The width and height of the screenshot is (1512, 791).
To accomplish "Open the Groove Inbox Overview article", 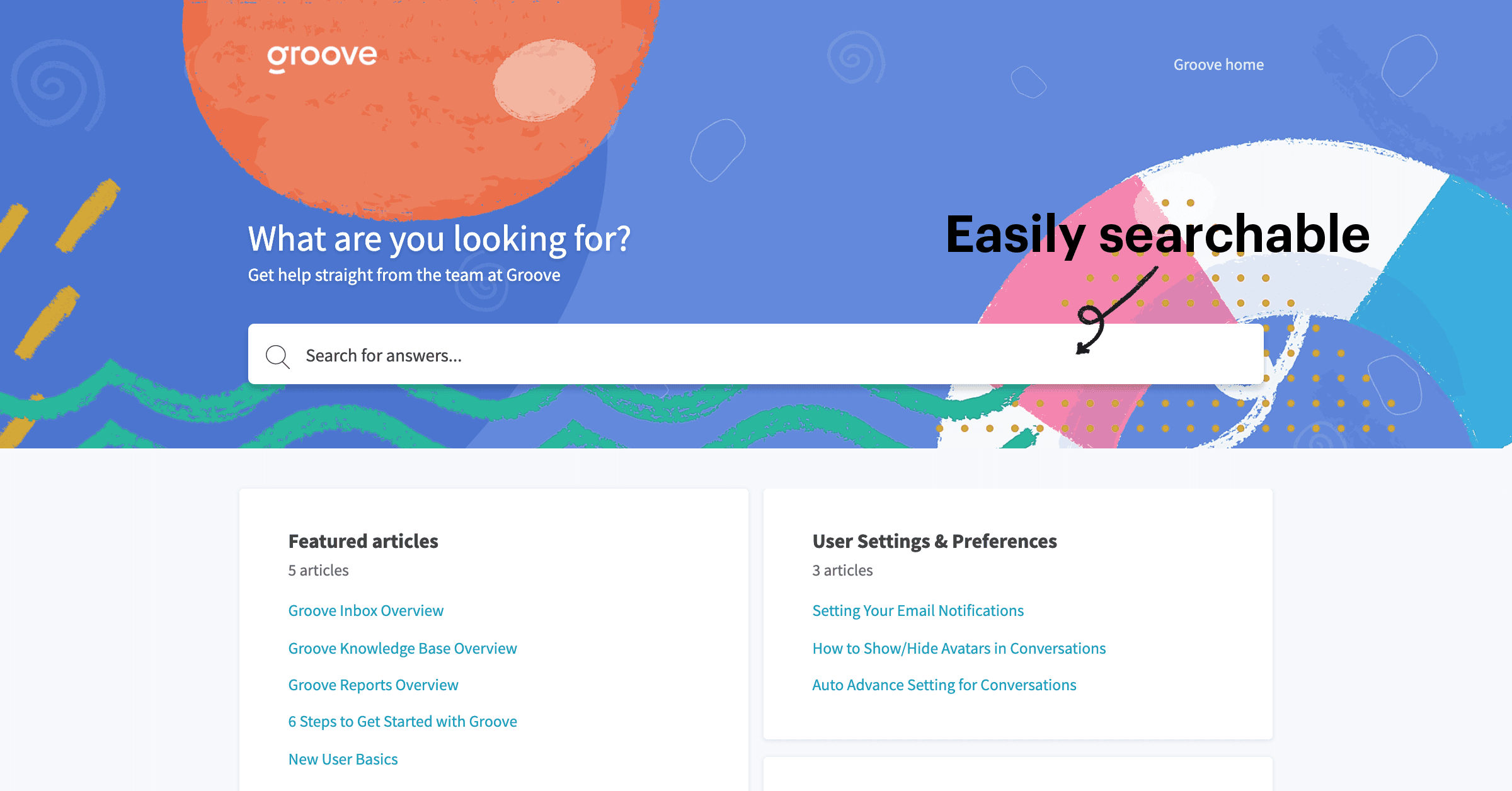I will 365,610.
